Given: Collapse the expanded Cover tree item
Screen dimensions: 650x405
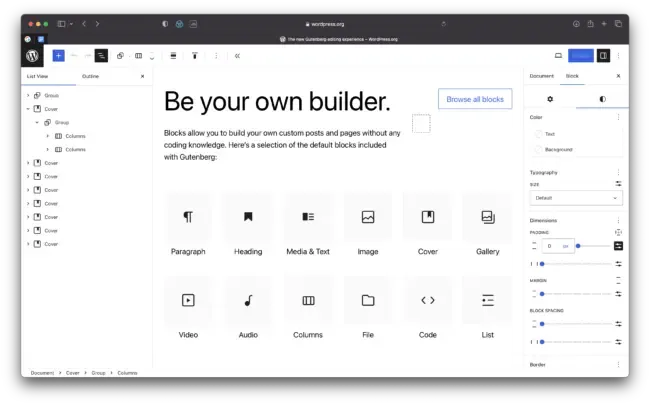Looking at the screenshot, I should click(x=28, y=109).
